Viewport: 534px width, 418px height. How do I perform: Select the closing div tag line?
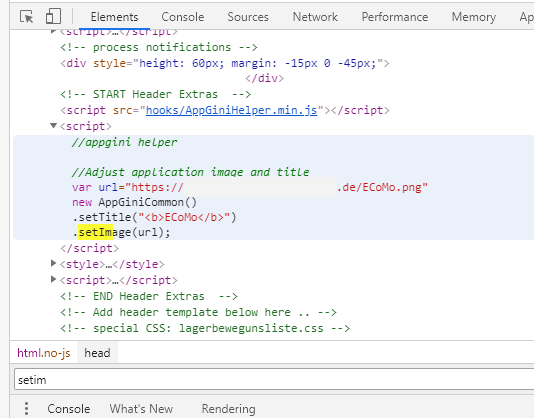(x=264, y=78)
